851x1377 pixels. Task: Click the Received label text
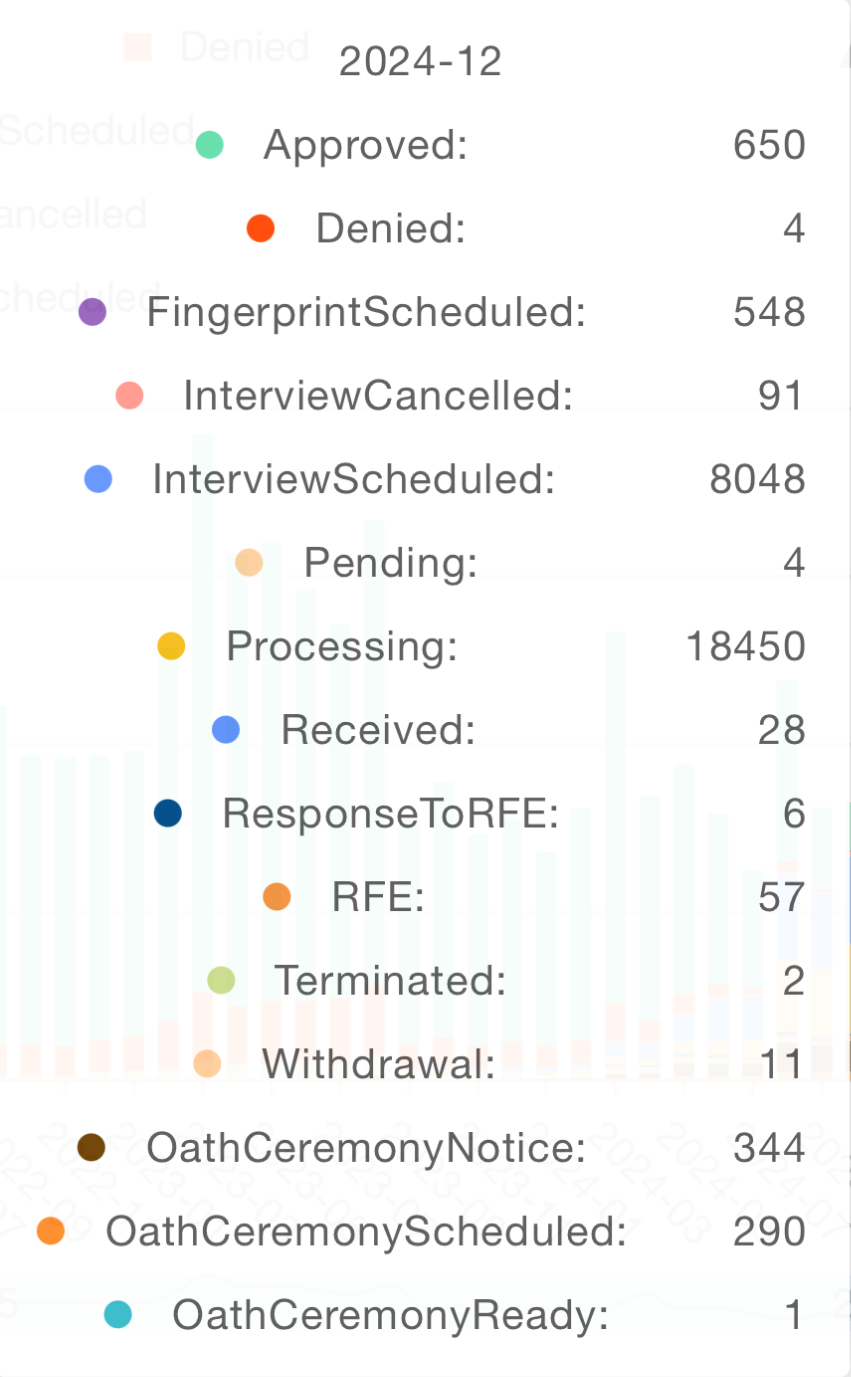(x=378, y=730)
